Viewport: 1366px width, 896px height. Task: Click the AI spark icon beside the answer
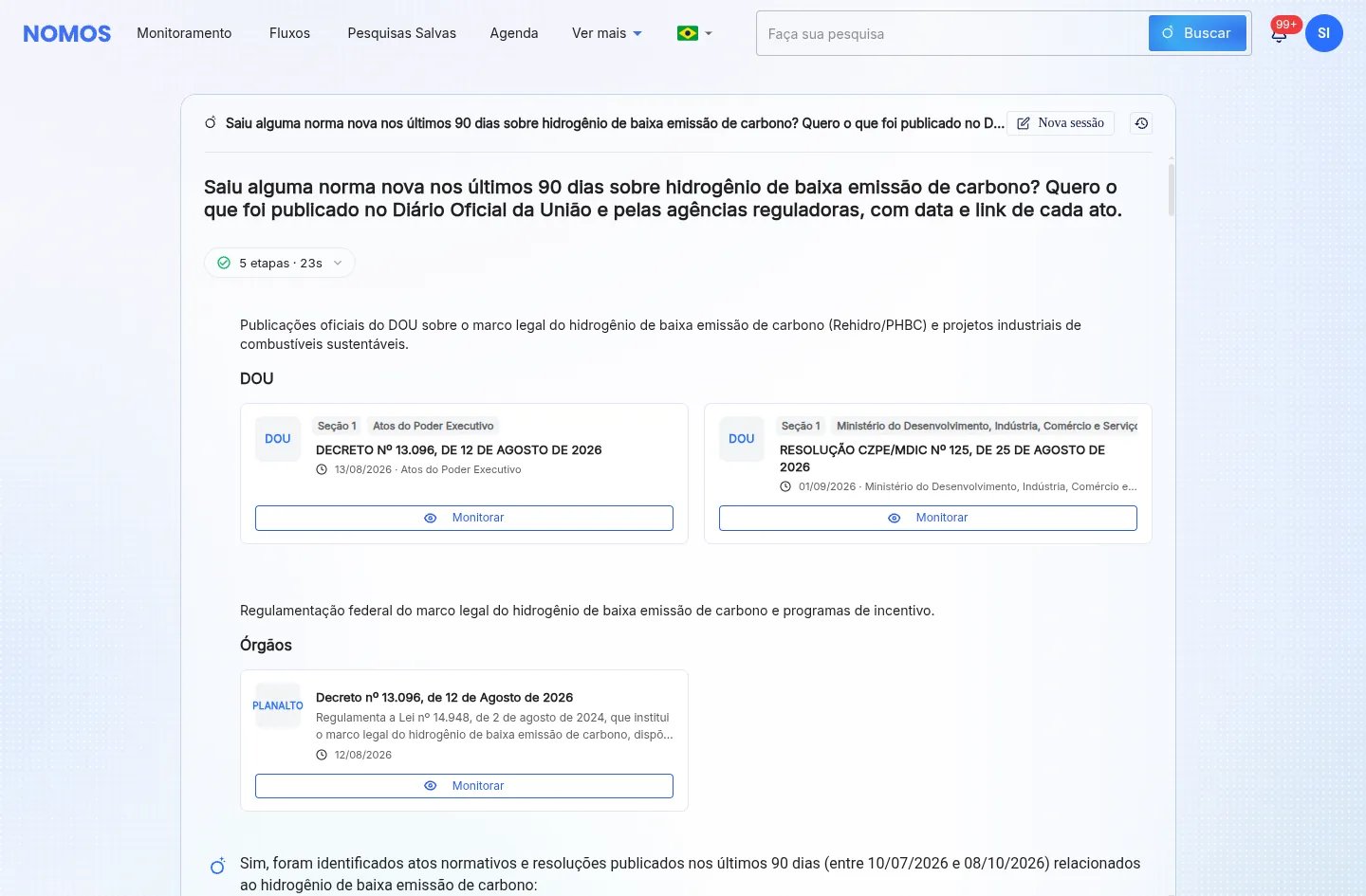pos(218,866)
